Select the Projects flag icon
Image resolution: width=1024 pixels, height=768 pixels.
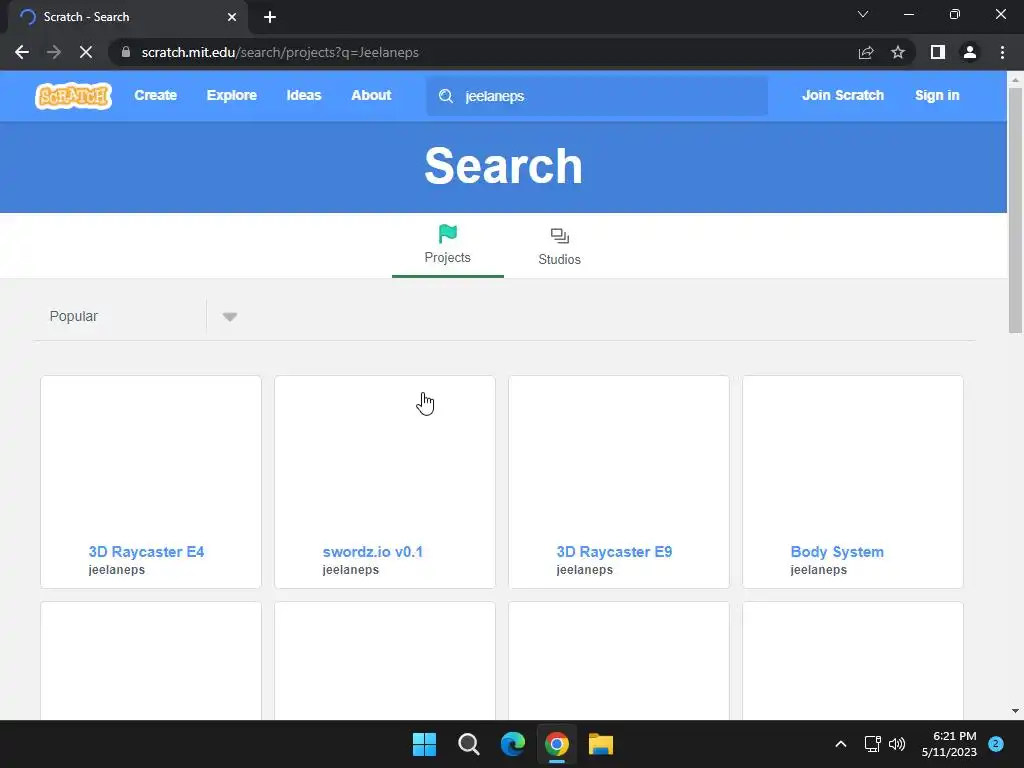click(448, 234)
